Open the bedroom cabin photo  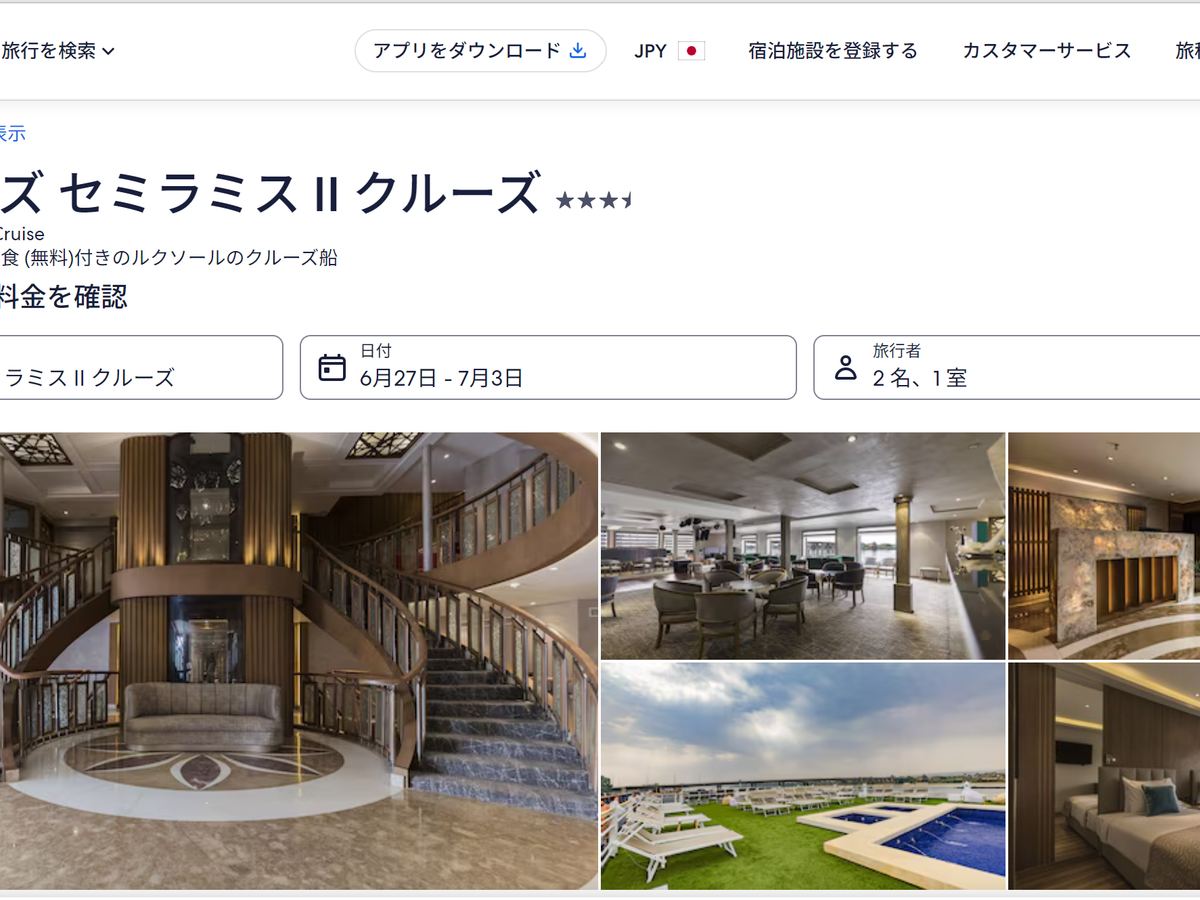point(1104,776)
